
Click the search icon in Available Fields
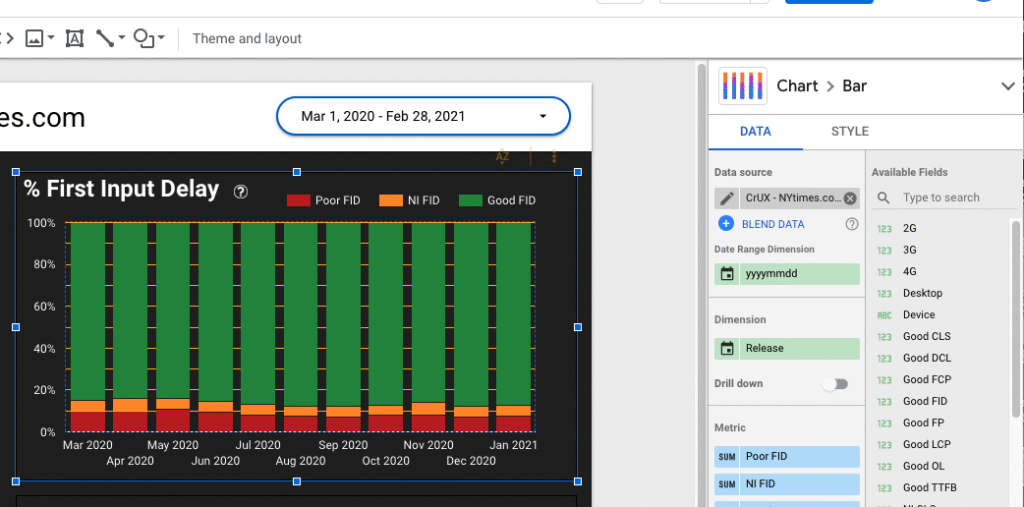884,197
